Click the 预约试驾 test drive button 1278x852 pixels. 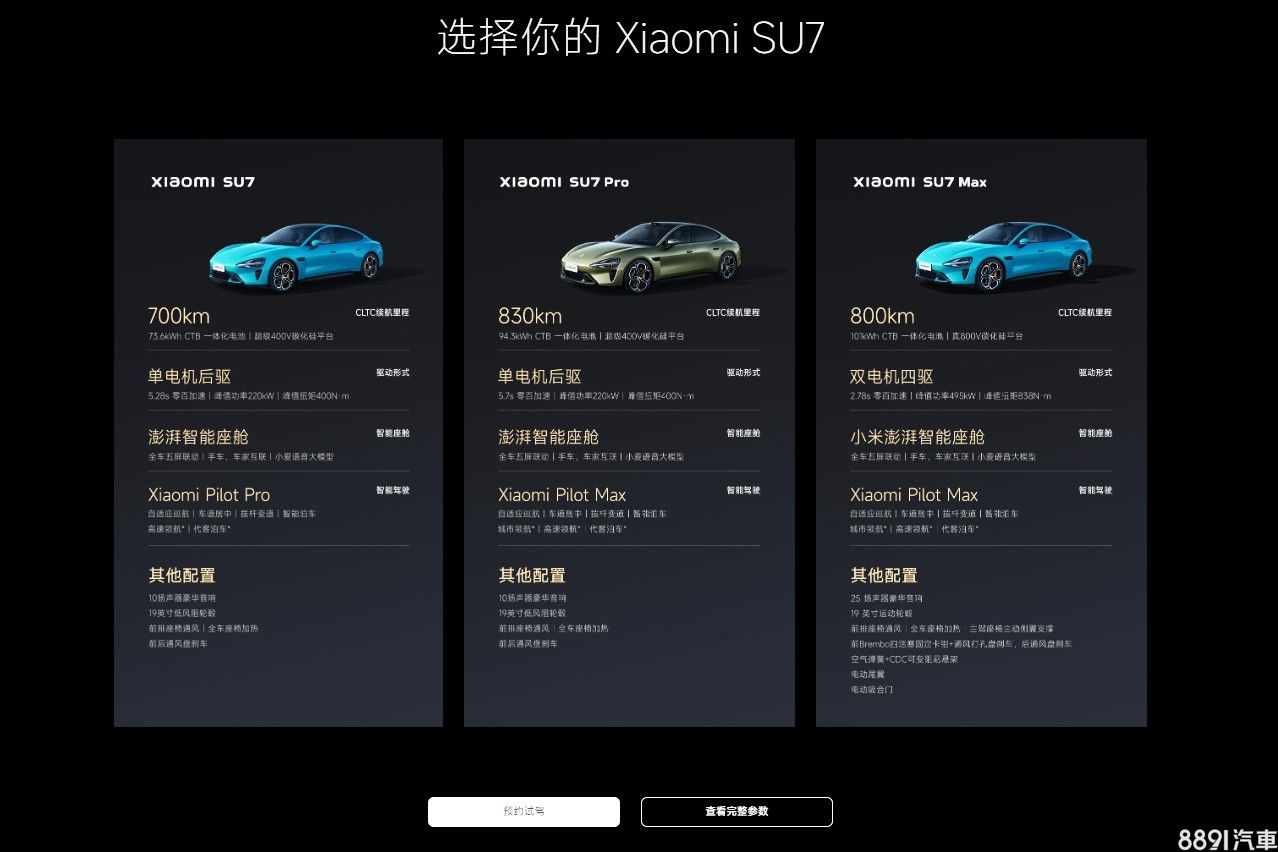524,812
